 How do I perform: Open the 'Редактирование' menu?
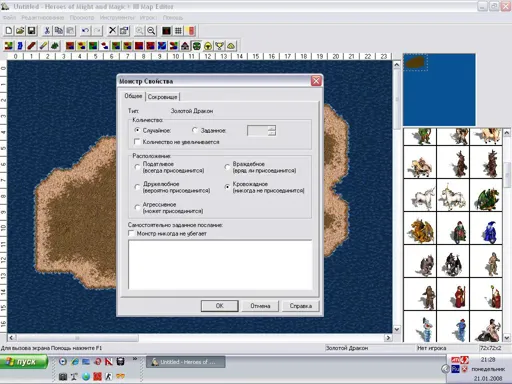click(43, 17)
